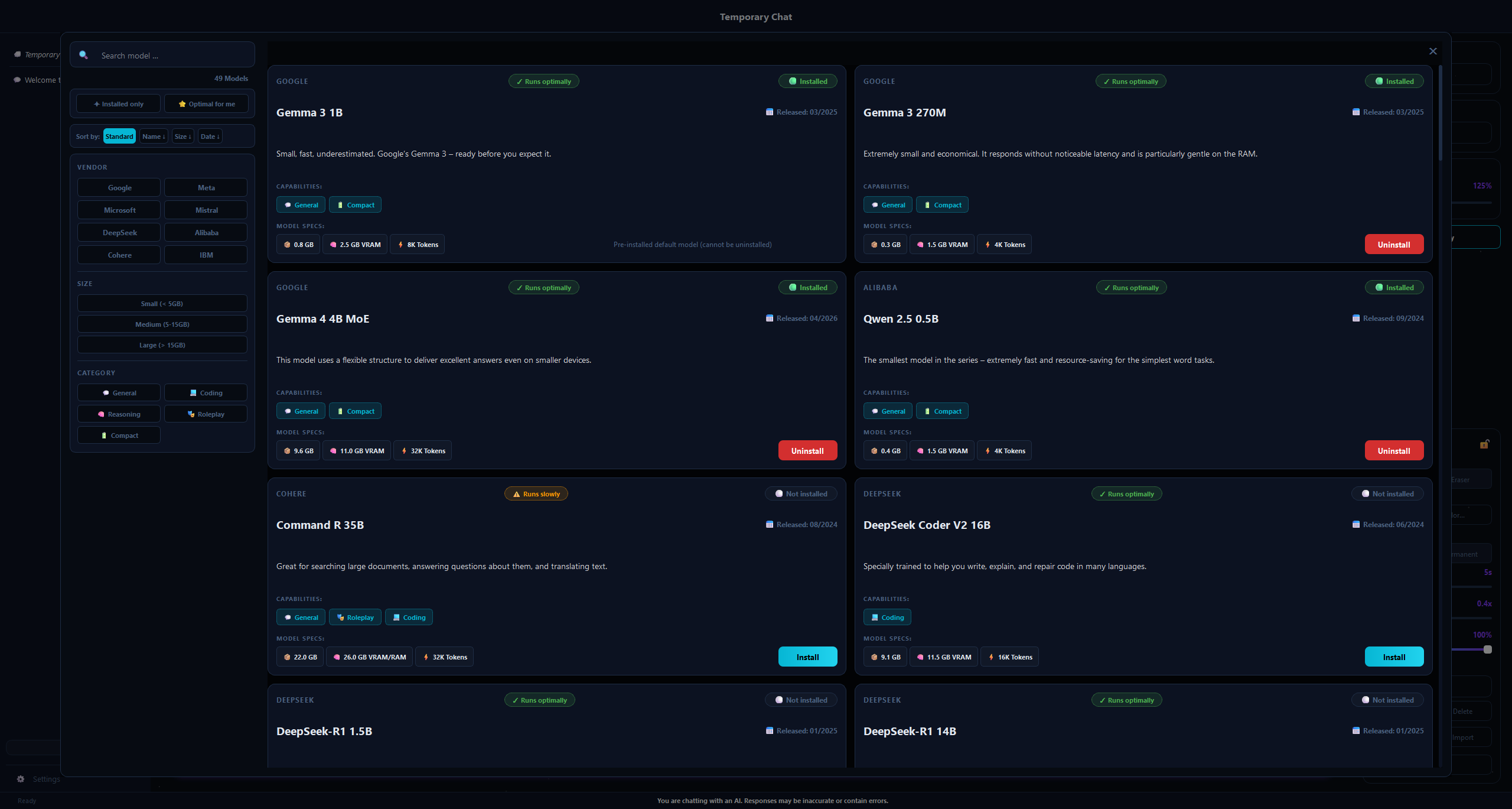The height and width of the screenshot is (809, 1512).
Task: Click calendar icon on Gemma 3 1B release date
Action: tap(770, 112)
